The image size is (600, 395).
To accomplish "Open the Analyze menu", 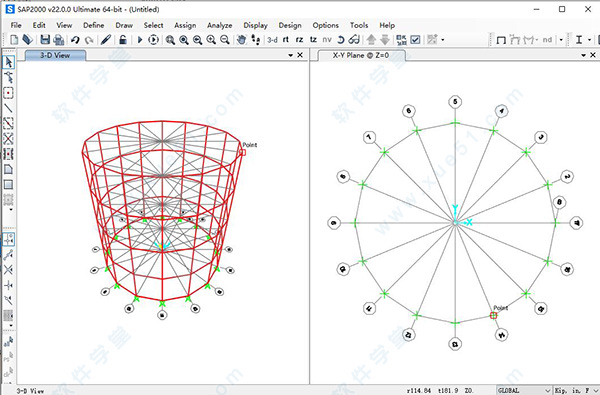I will click(x=220, y=25).
